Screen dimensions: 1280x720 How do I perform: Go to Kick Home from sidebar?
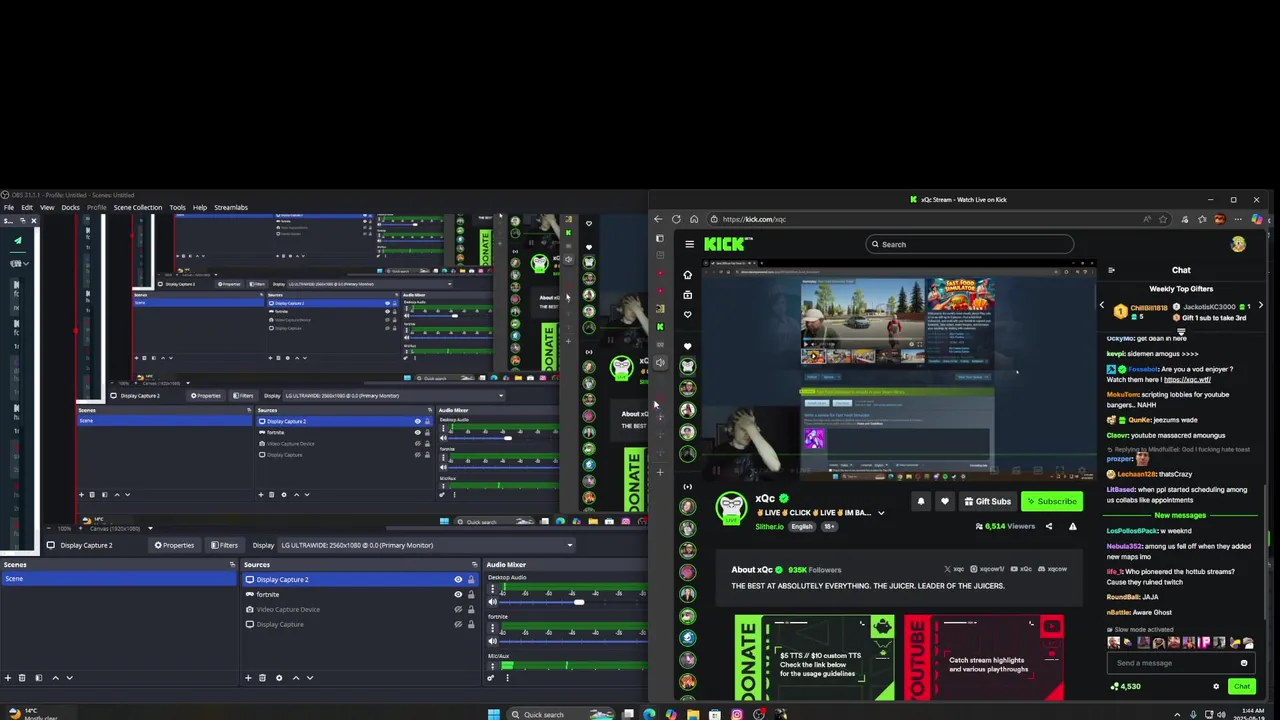687,275
